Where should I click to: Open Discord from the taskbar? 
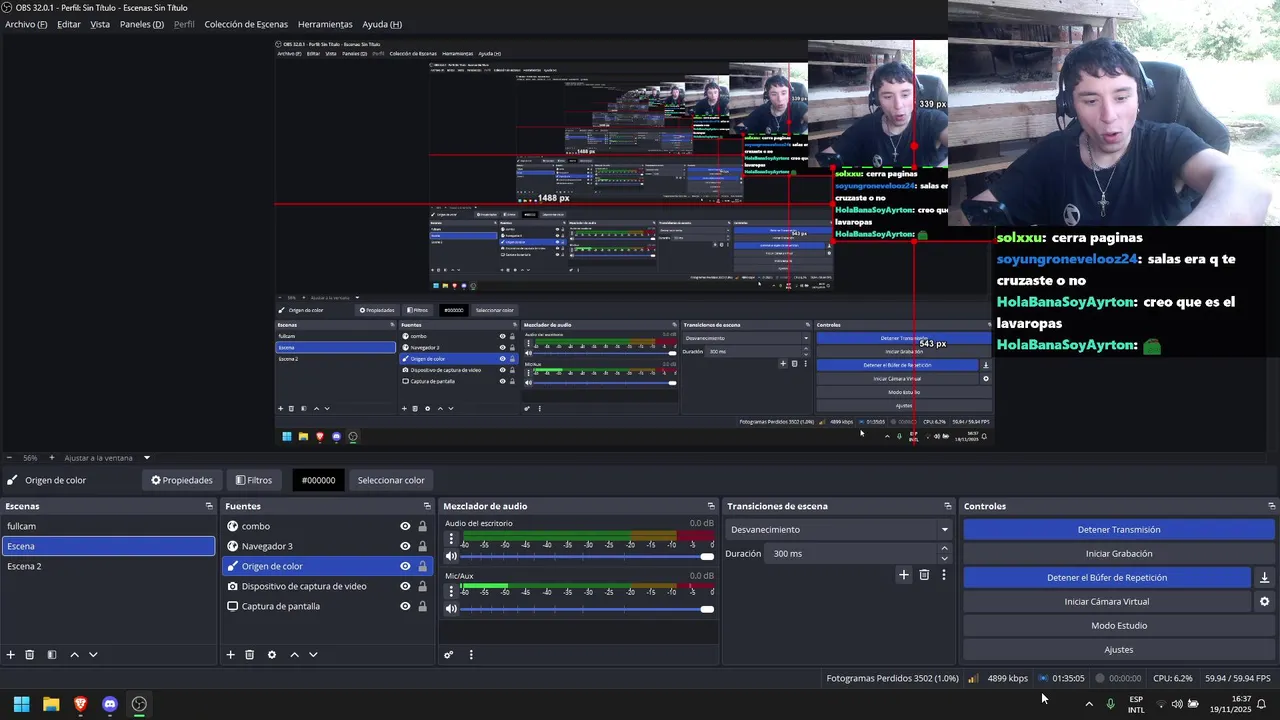(x=110, y=704)
